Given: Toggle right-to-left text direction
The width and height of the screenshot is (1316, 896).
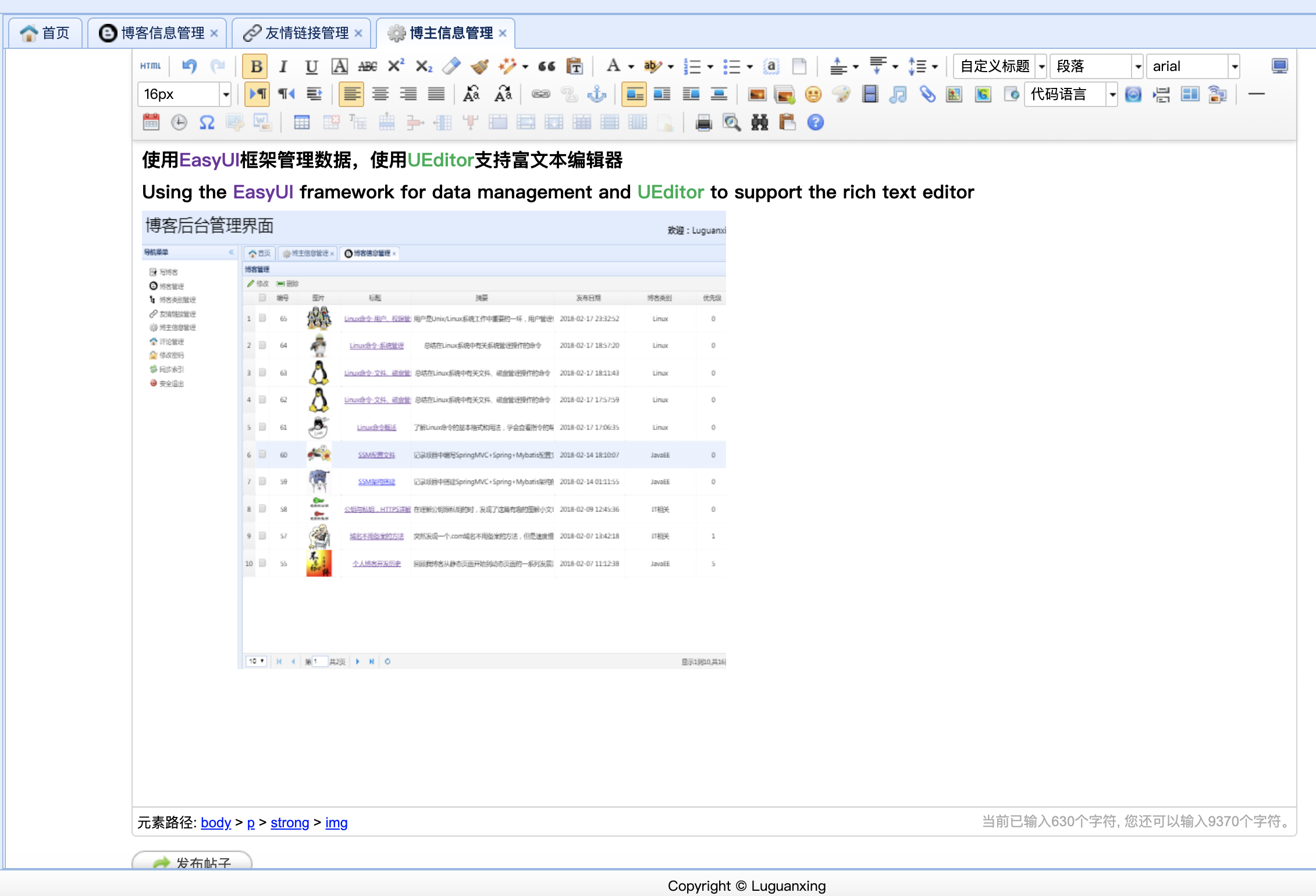Looking at the screenshot, I should [286, 94].
